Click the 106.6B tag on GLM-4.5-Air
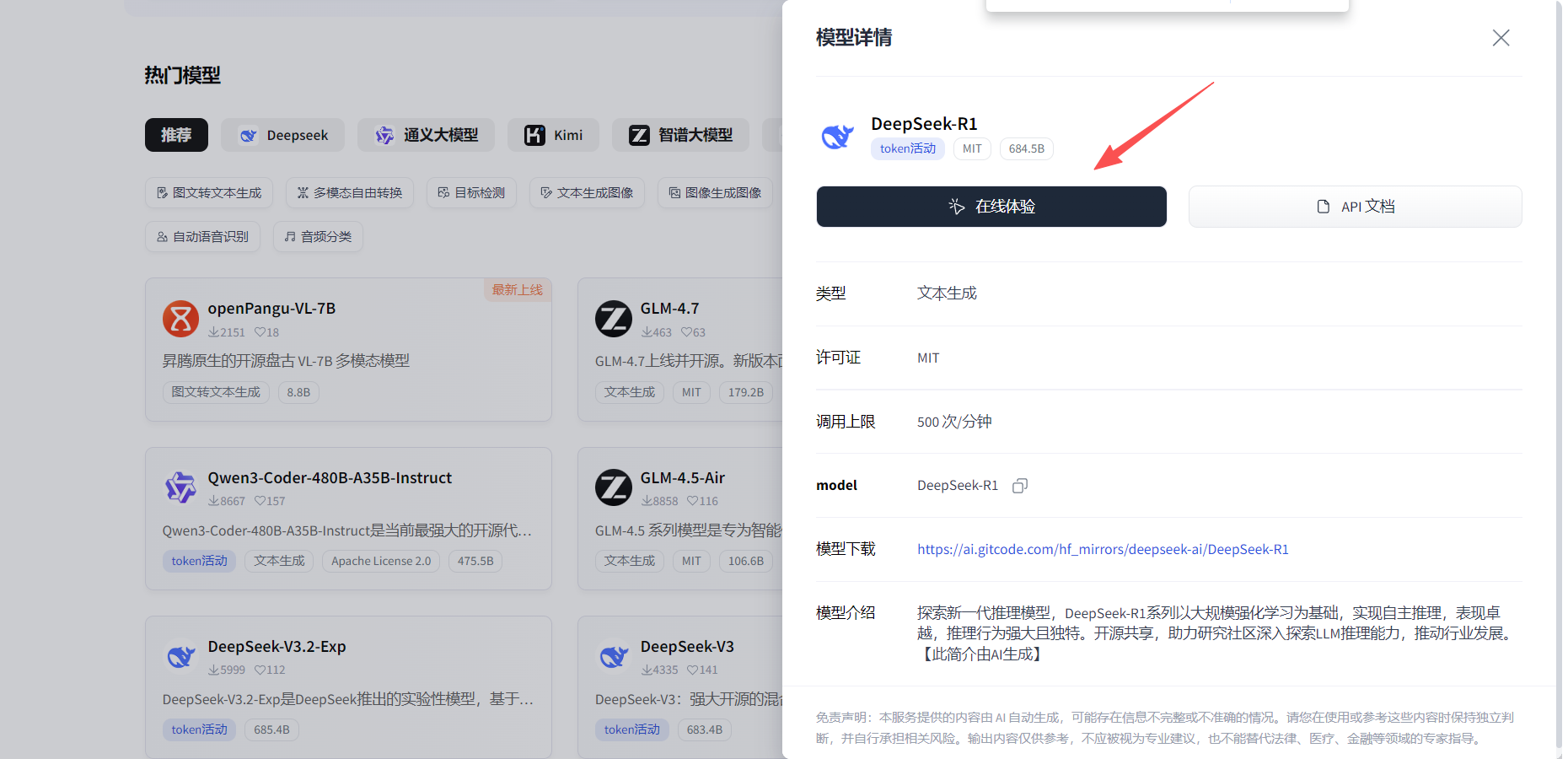Viewport: 1568px width, 759px height. tap(746, 561)
